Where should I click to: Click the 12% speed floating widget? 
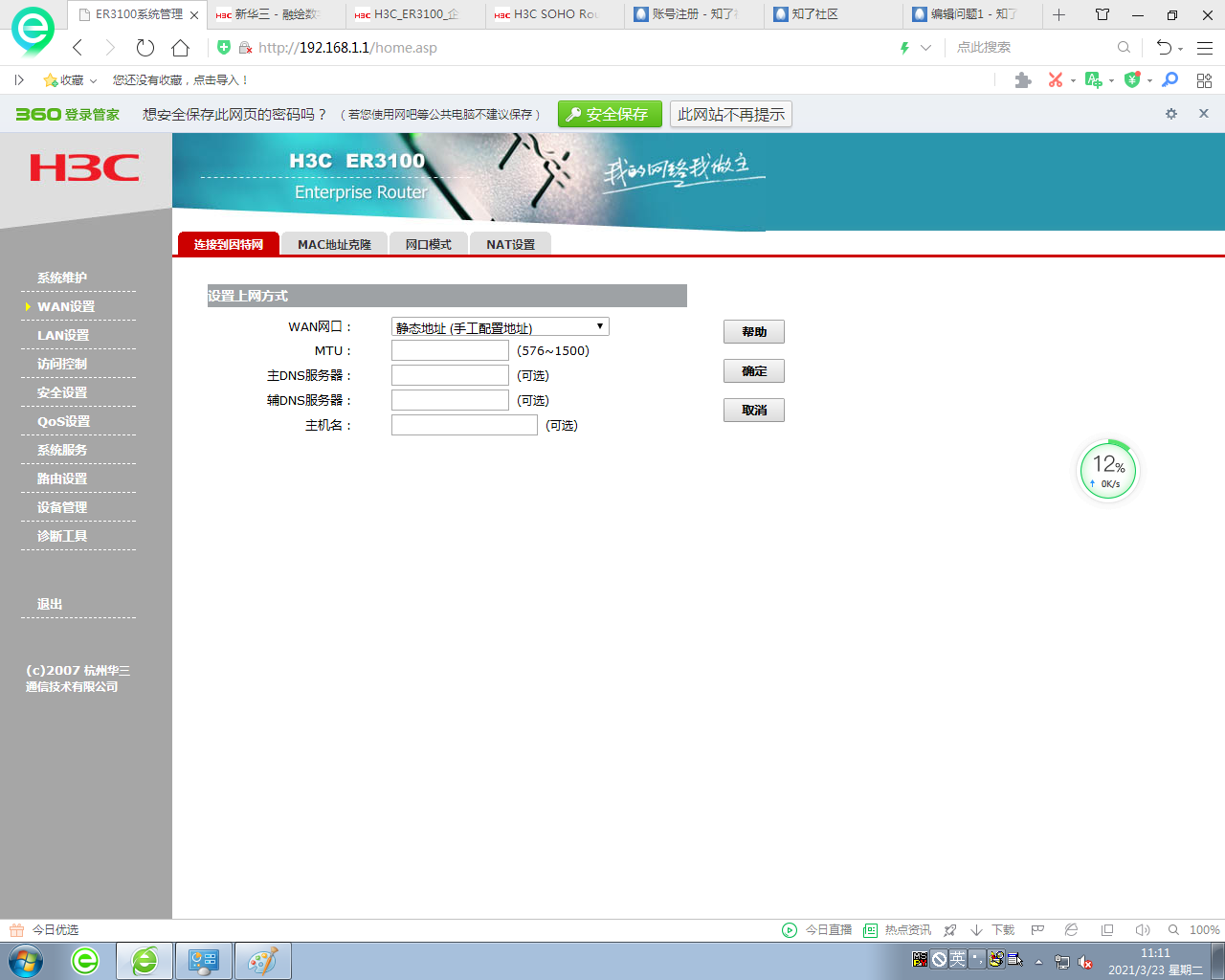pyautogui.click(x=1107, y=471)
